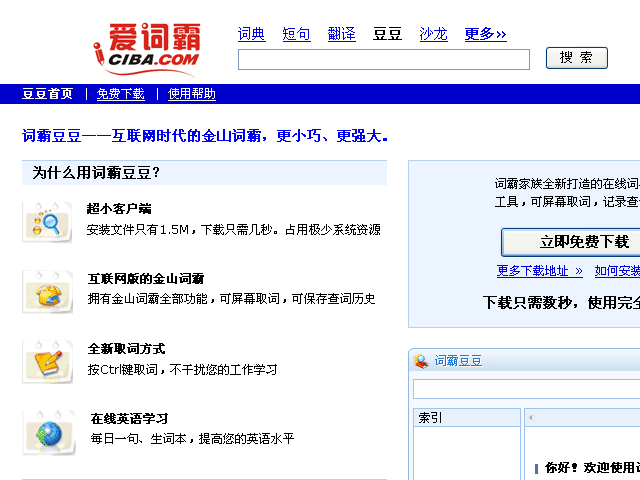Click the heading 在线英语学习
Viewport: 640px width, 480px height.
[129, 419]
